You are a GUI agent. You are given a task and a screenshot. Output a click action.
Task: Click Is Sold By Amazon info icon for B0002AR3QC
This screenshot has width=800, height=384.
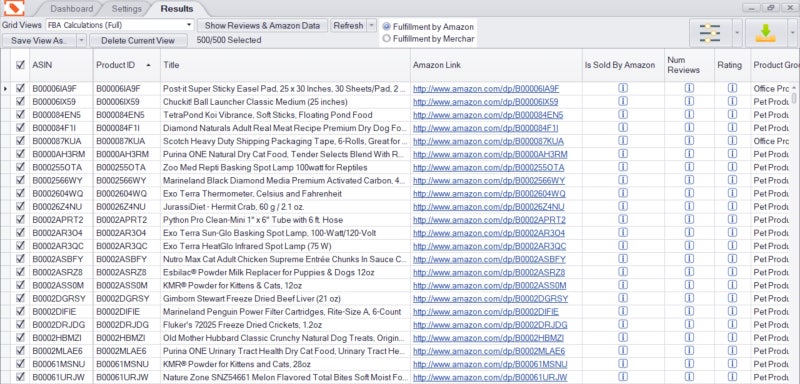pos(623,246)
